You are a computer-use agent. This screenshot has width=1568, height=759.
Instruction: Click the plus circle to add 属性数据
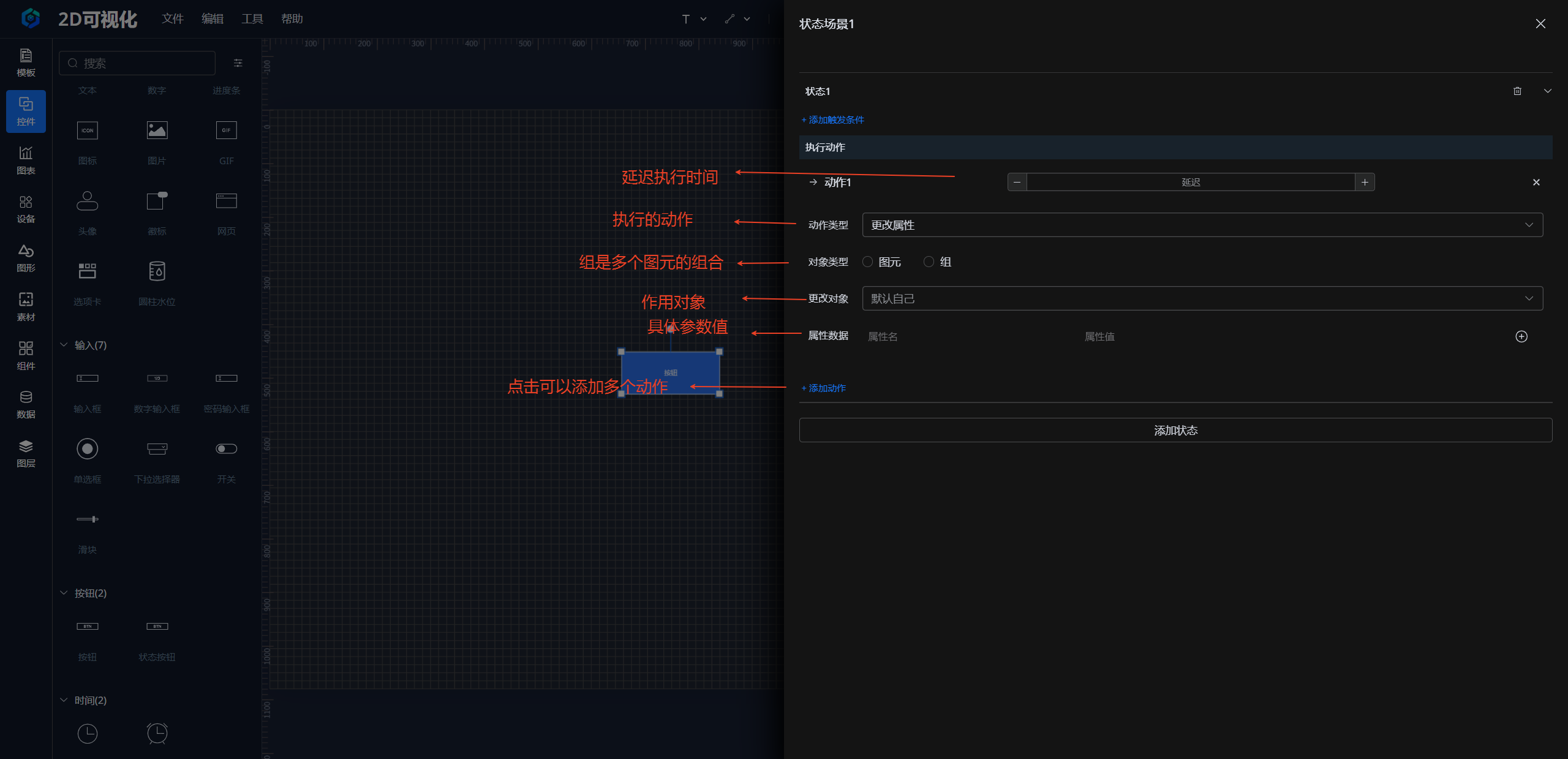coord(1521,336)
